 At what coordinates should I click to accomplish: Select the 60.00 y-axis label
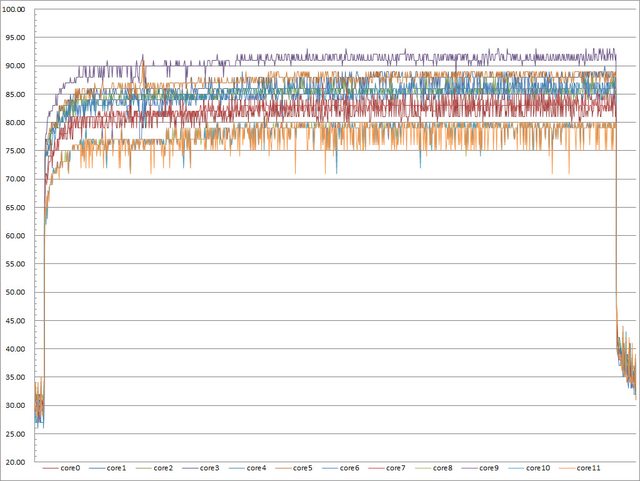(x=17, y=236)
